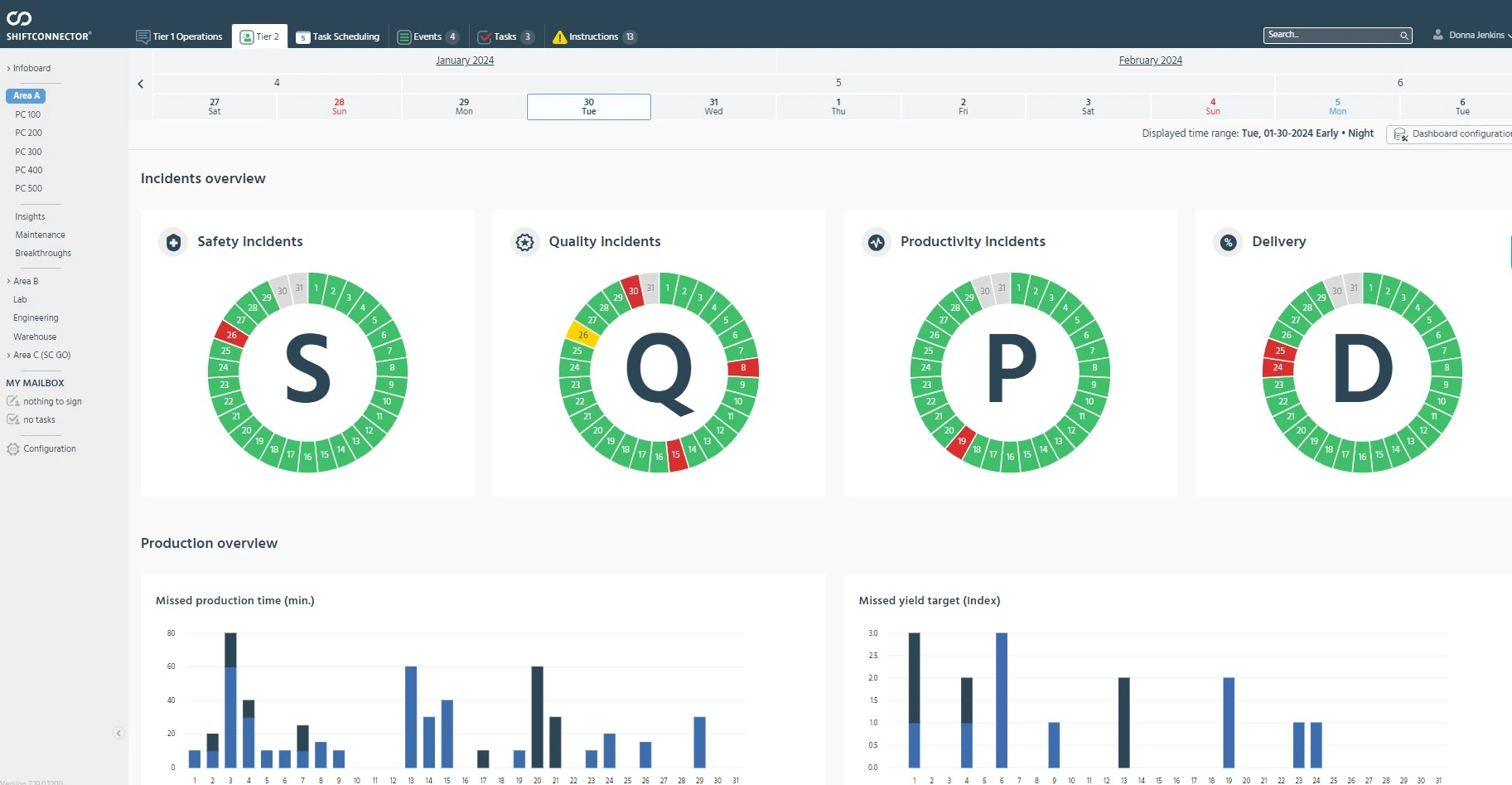Select Sat 27 in the calendar strip
Screen dimensions: 1512x785
point(215,107)
